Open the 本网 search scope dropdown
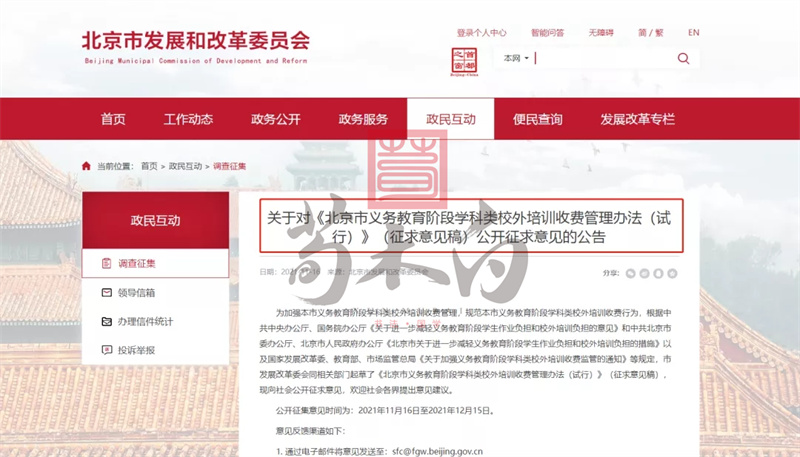The height and width of the screenshot is (457, 800). point(516,58)
